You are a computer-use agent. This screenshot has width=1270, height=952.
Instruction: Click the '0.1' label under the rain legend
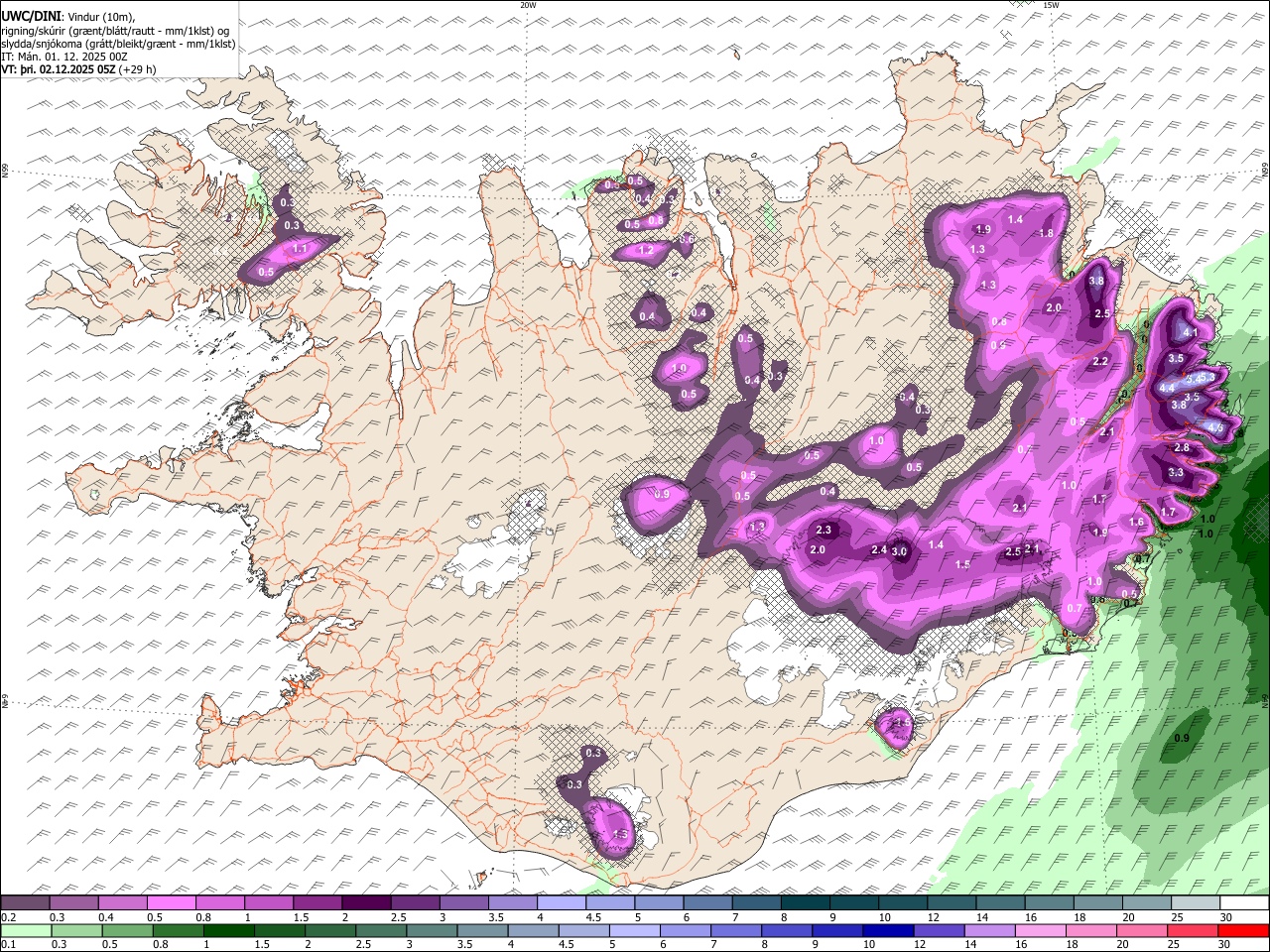8,945
